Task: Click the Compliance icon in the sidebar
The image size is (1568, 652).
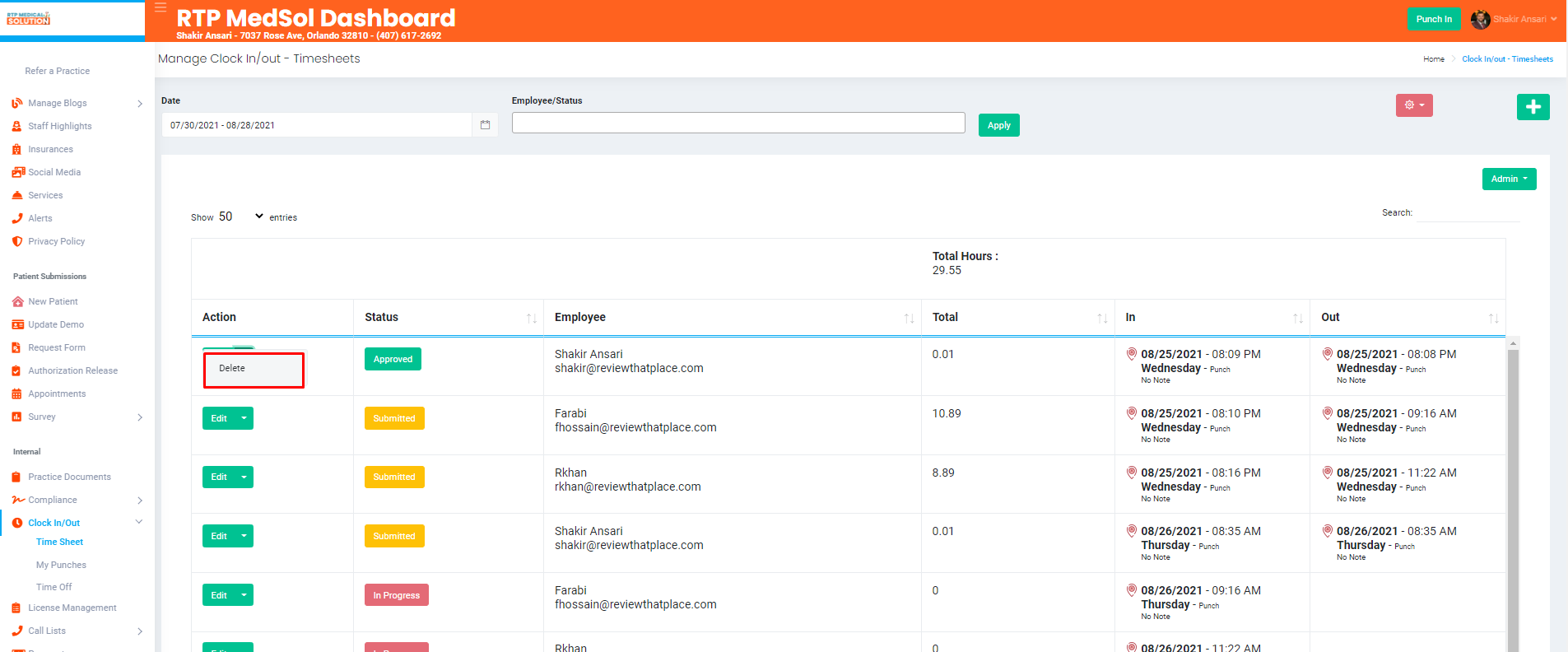Action: click(x=18, y=500)
